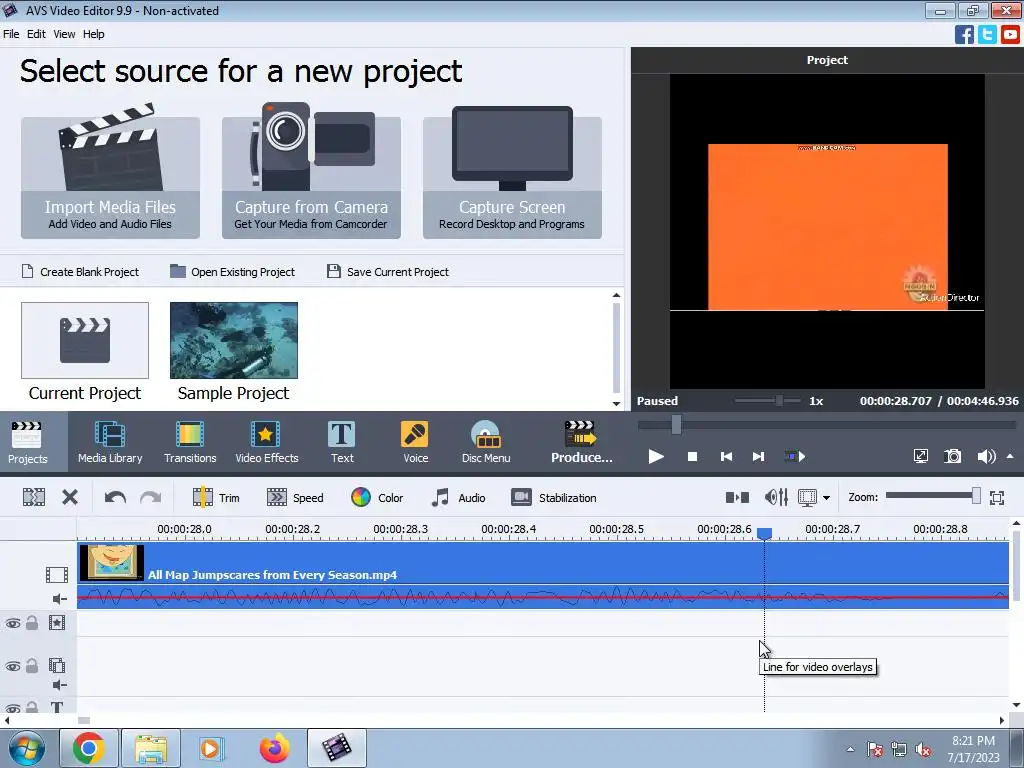Redo the last action
The width and height of the screenshot is (1024, 768).
pyautogui.click(x=151, y=498)
